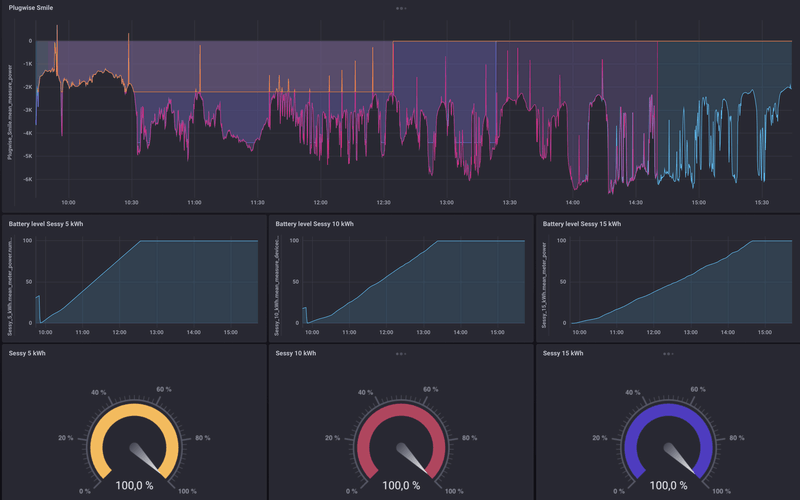The width and height of the screenshot is (800, 500).
Task: Click the Sessy 5 kWh gauge panel title
Action: 27,353
